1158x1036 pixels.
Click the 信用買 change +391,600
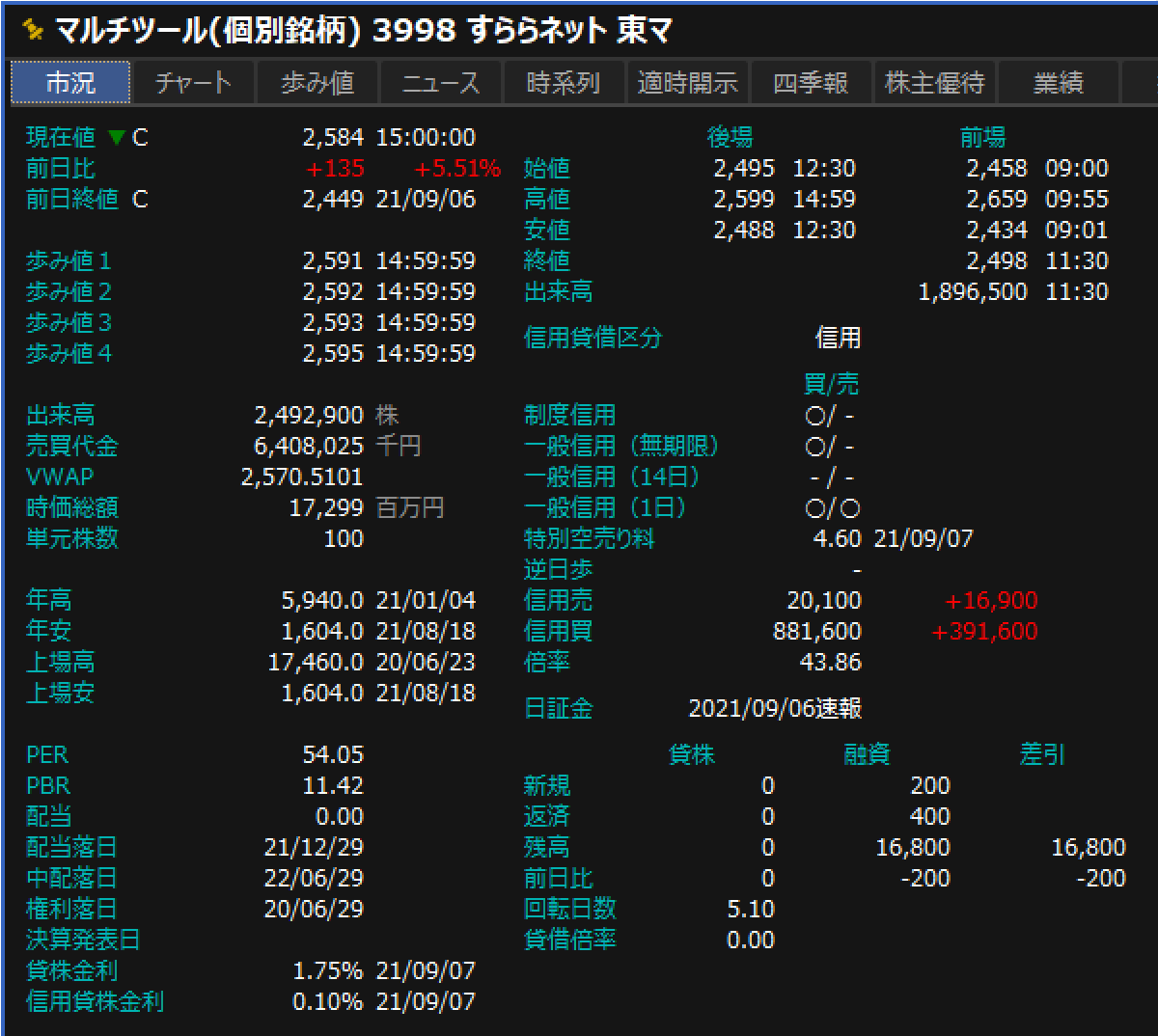[x=985, y=632]
